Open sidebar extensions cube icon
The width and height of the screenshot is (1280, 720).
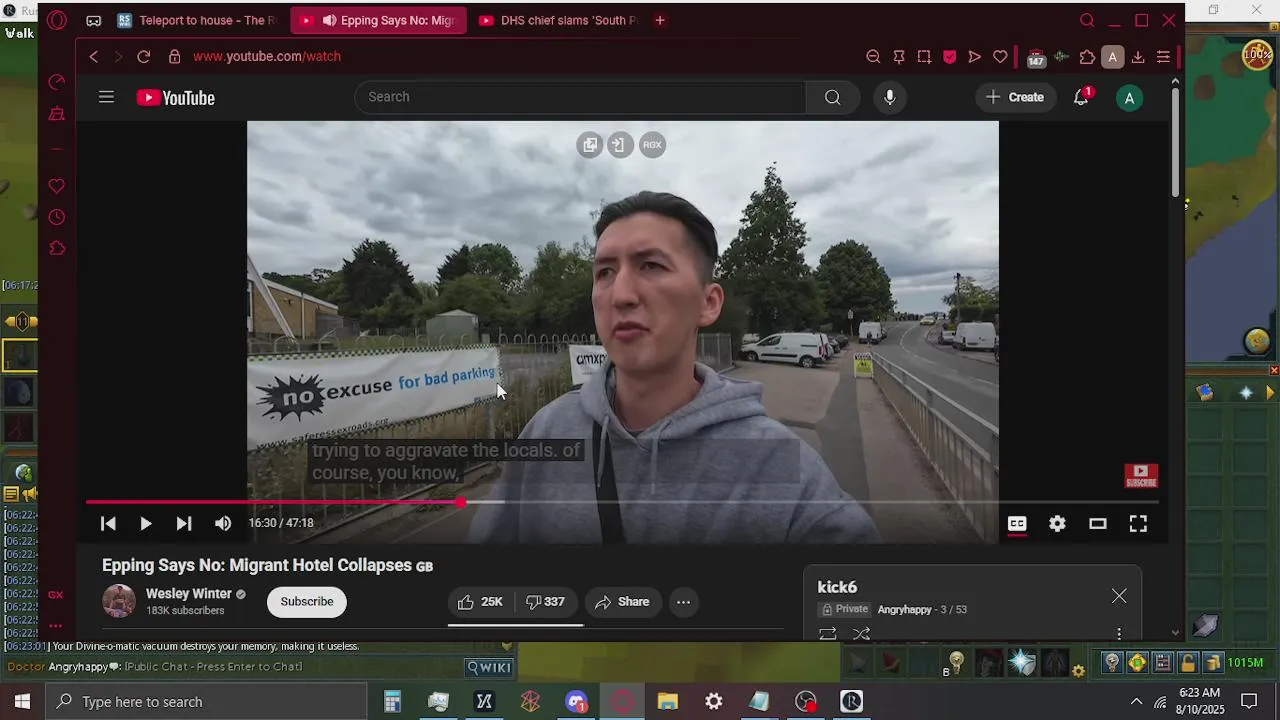(57, 248)
